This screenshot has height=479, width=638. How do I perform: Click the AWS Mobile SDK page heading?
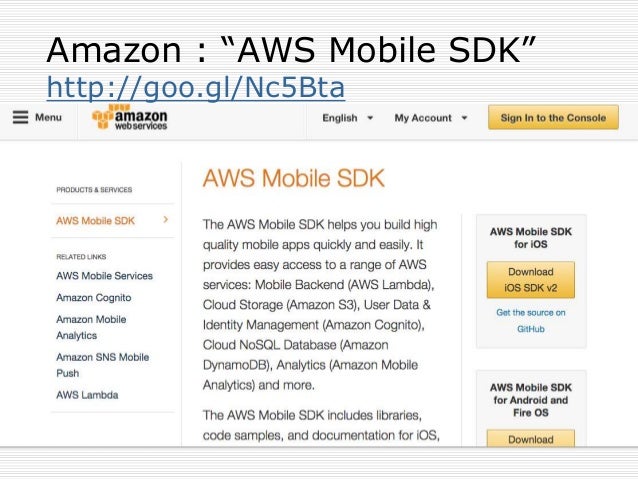tap(293, 178)
